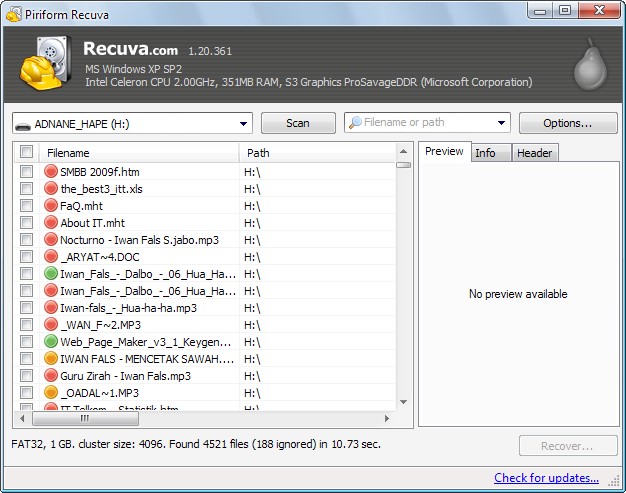Click the Piriform pear logo
The width and height of the screenshot is (626, 493).
590,65
